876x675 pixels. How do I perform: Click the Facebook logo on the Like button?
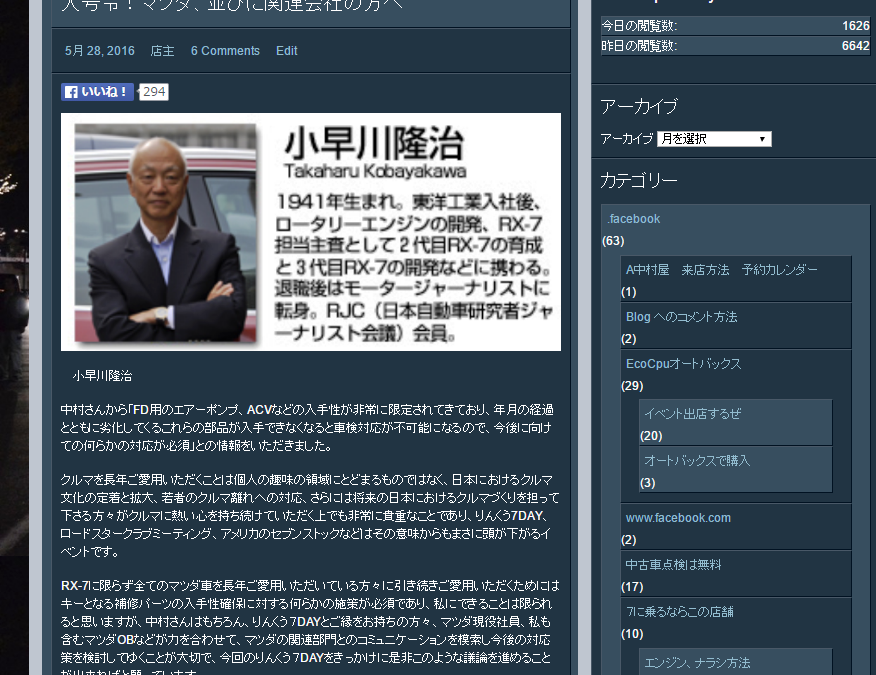click(71, 91)
